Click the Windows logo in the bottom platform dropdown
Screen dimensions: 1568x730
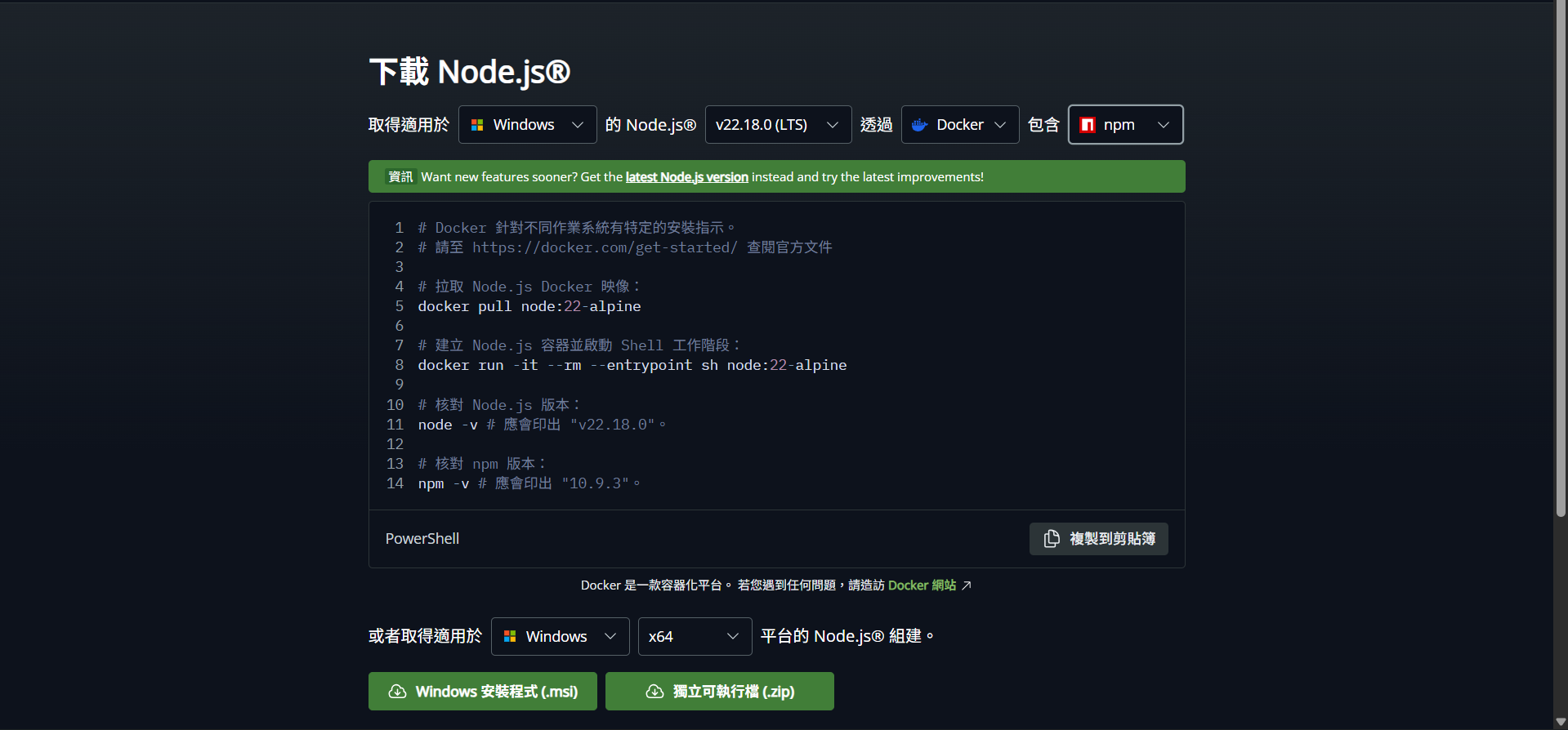coord(510,636)
